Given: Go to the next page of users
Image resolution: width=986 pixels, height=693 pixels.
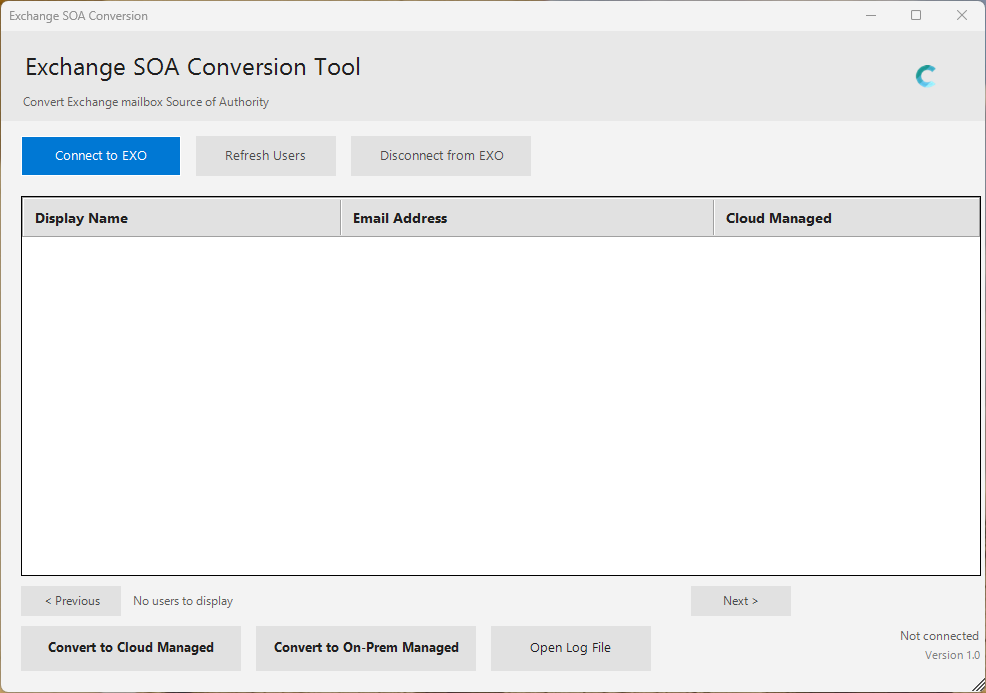Looking at the screenshot, I should (740, 601).
